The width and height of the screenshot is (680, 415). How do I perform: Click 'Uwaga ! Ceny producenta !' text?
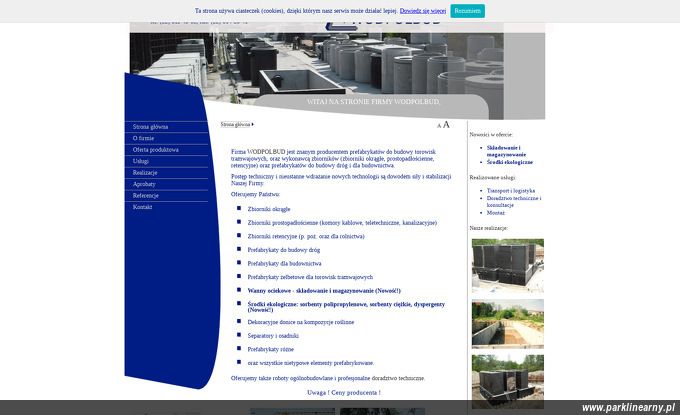click(x=343, y=393)
